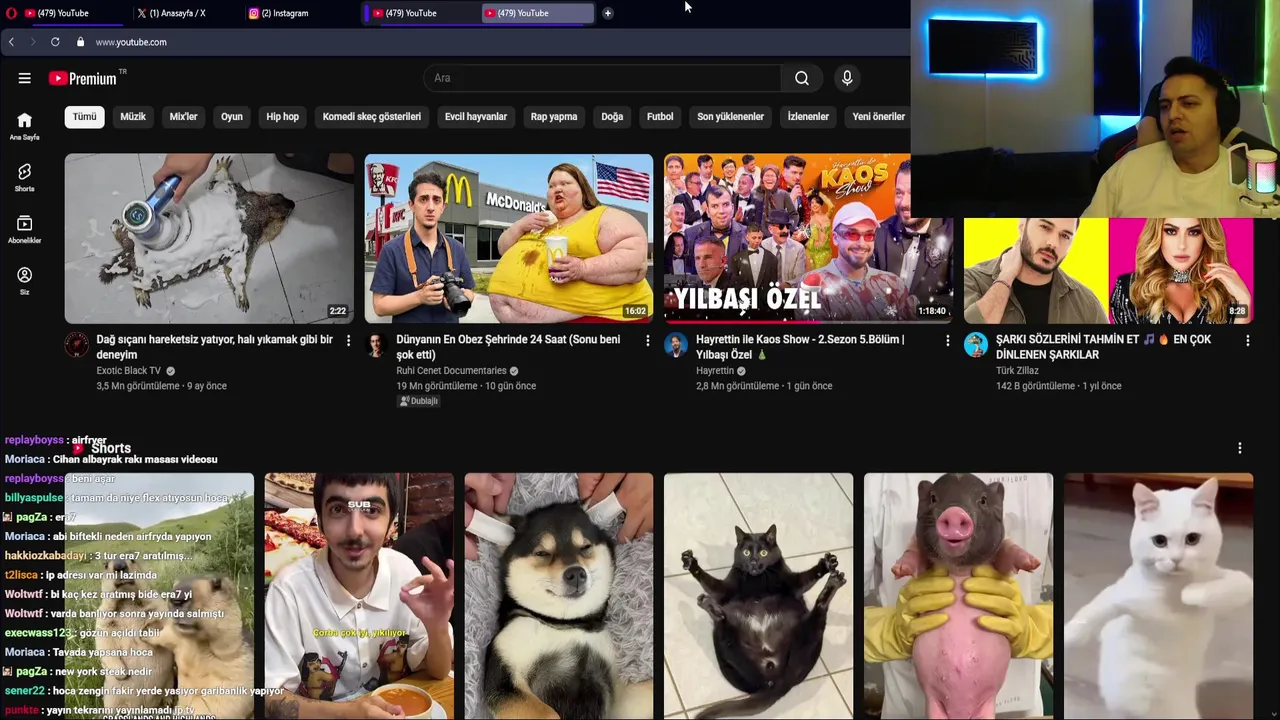Select the Futbol filter chip
The image size is (1280, 720).
[x=660, y=117]
